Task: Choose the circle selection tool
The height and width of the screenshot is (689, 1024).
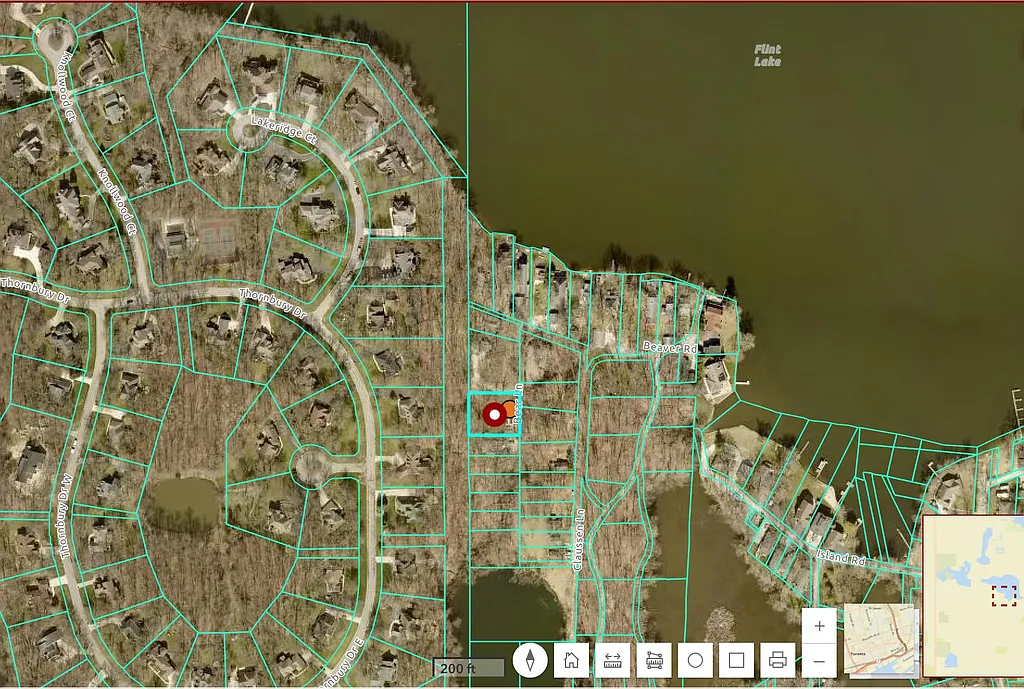Action: coord(695,660)
